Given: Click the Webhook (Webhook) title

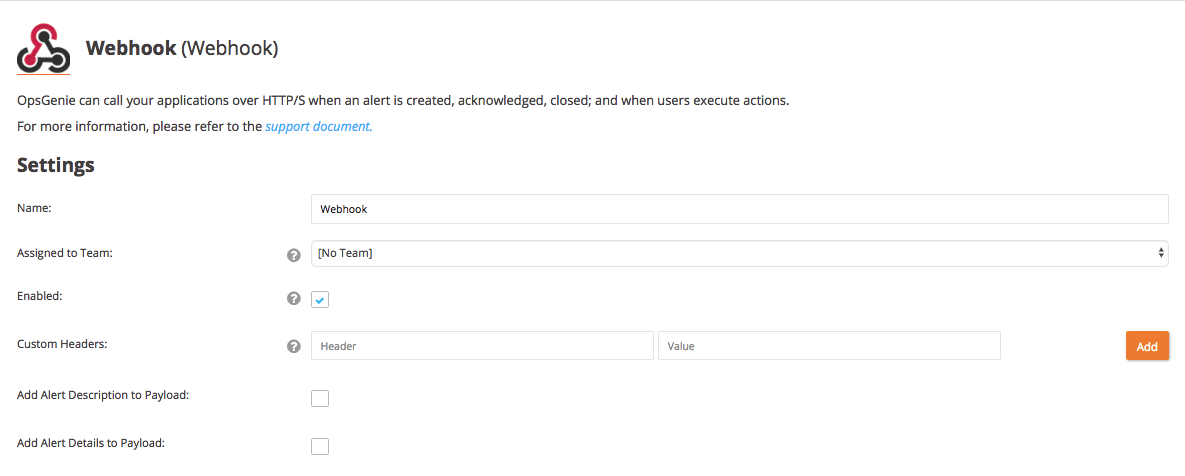Looking at the screenshot, I should click(x=182, y=48).
